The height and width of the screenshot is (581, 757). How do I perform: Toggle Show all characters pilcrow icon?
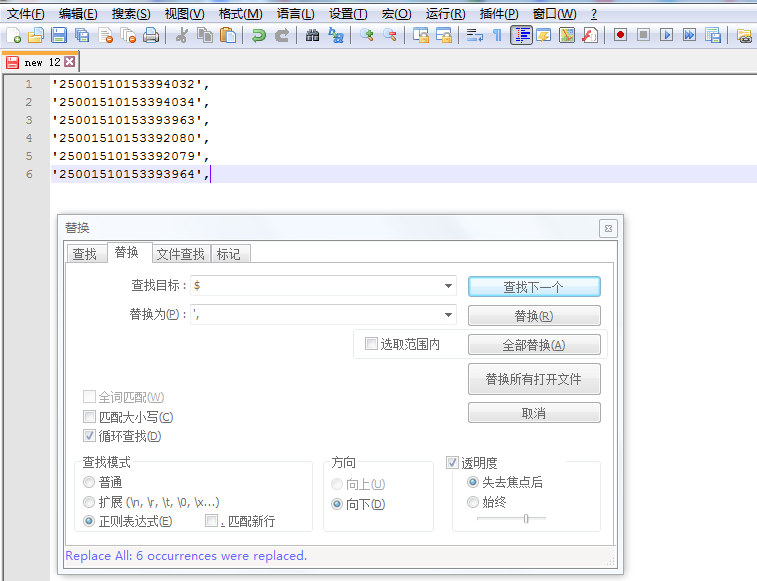tap(497, 35)
